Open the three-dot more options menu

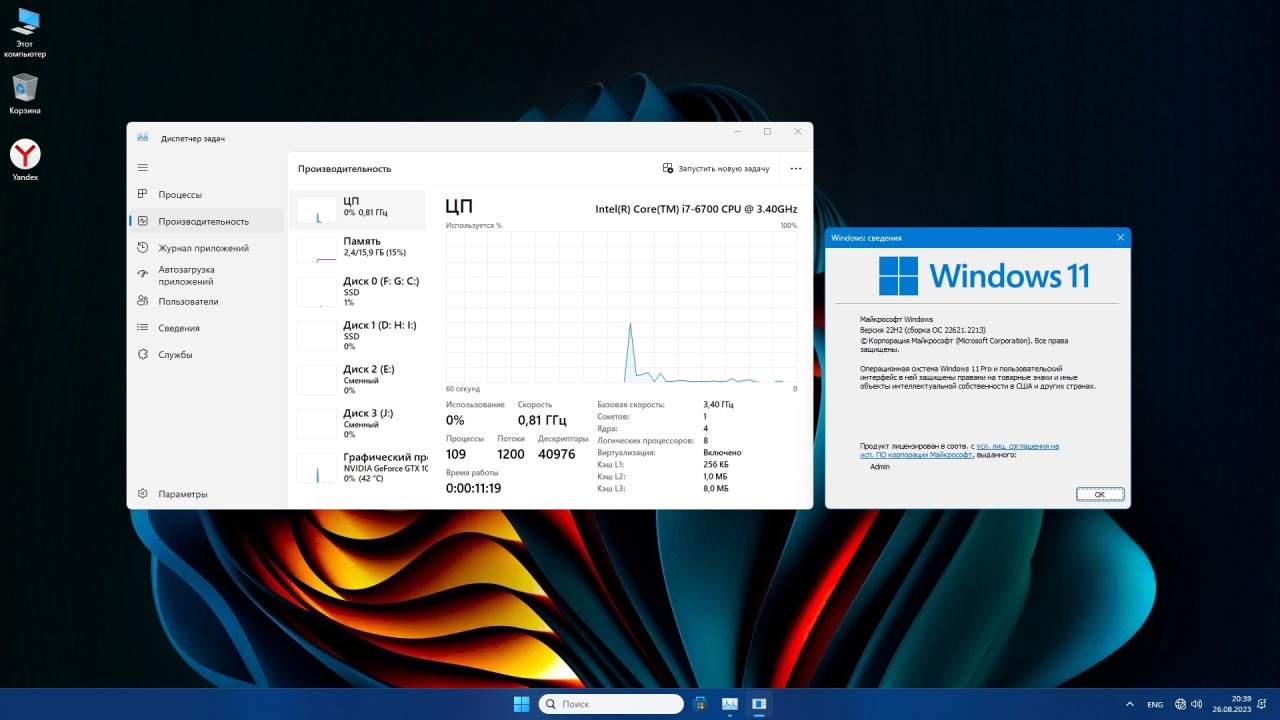796,169
